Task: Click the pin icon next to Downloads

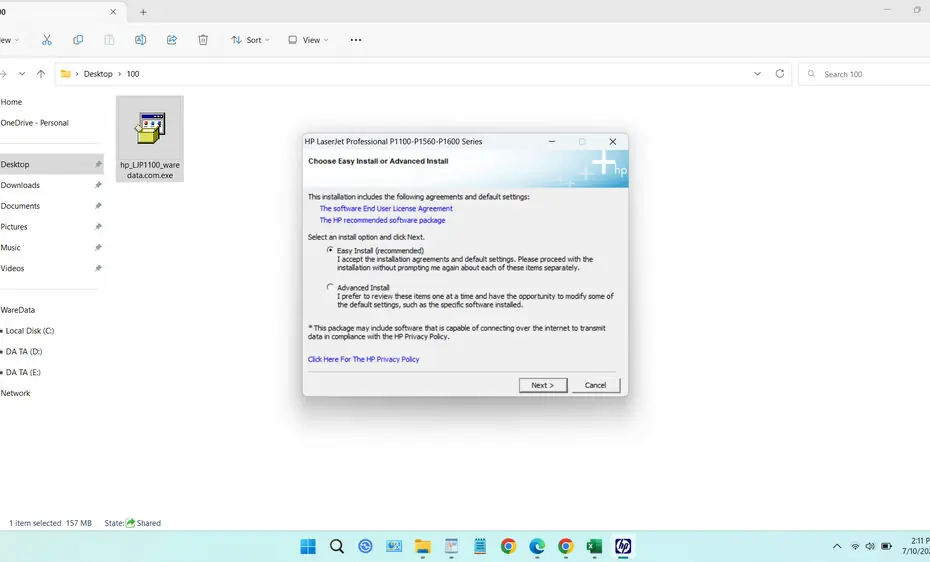Action: coord(98,185)
